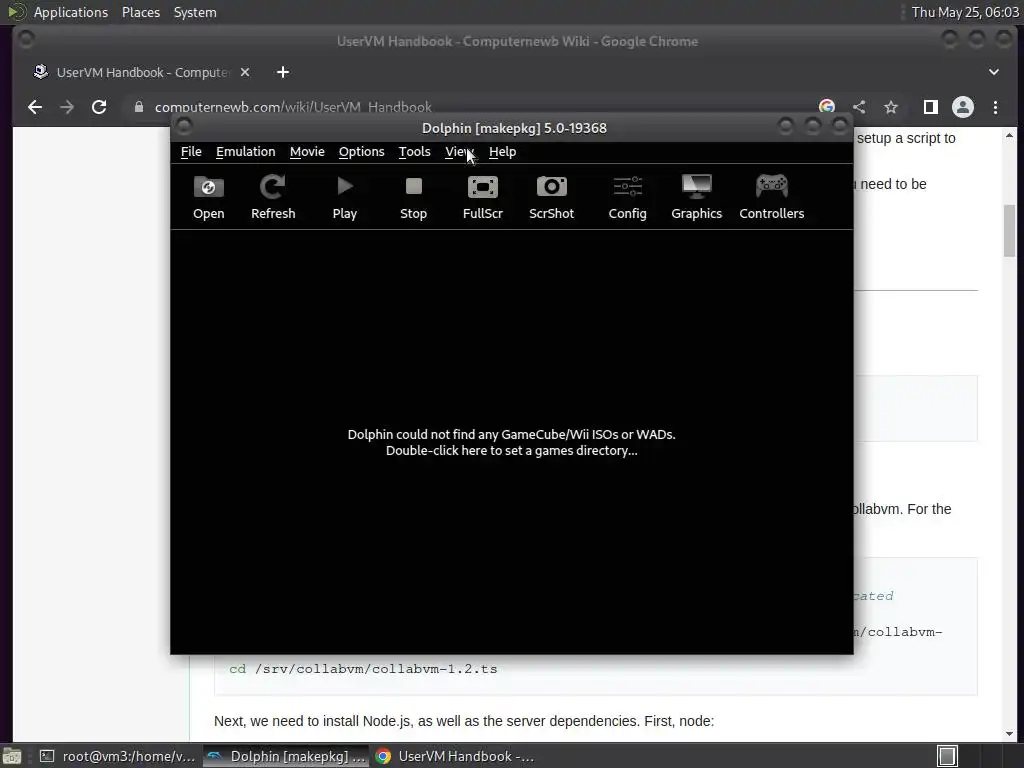The image size is (1024, 768).
Task: Open the Applications menu
Action: 71,12
